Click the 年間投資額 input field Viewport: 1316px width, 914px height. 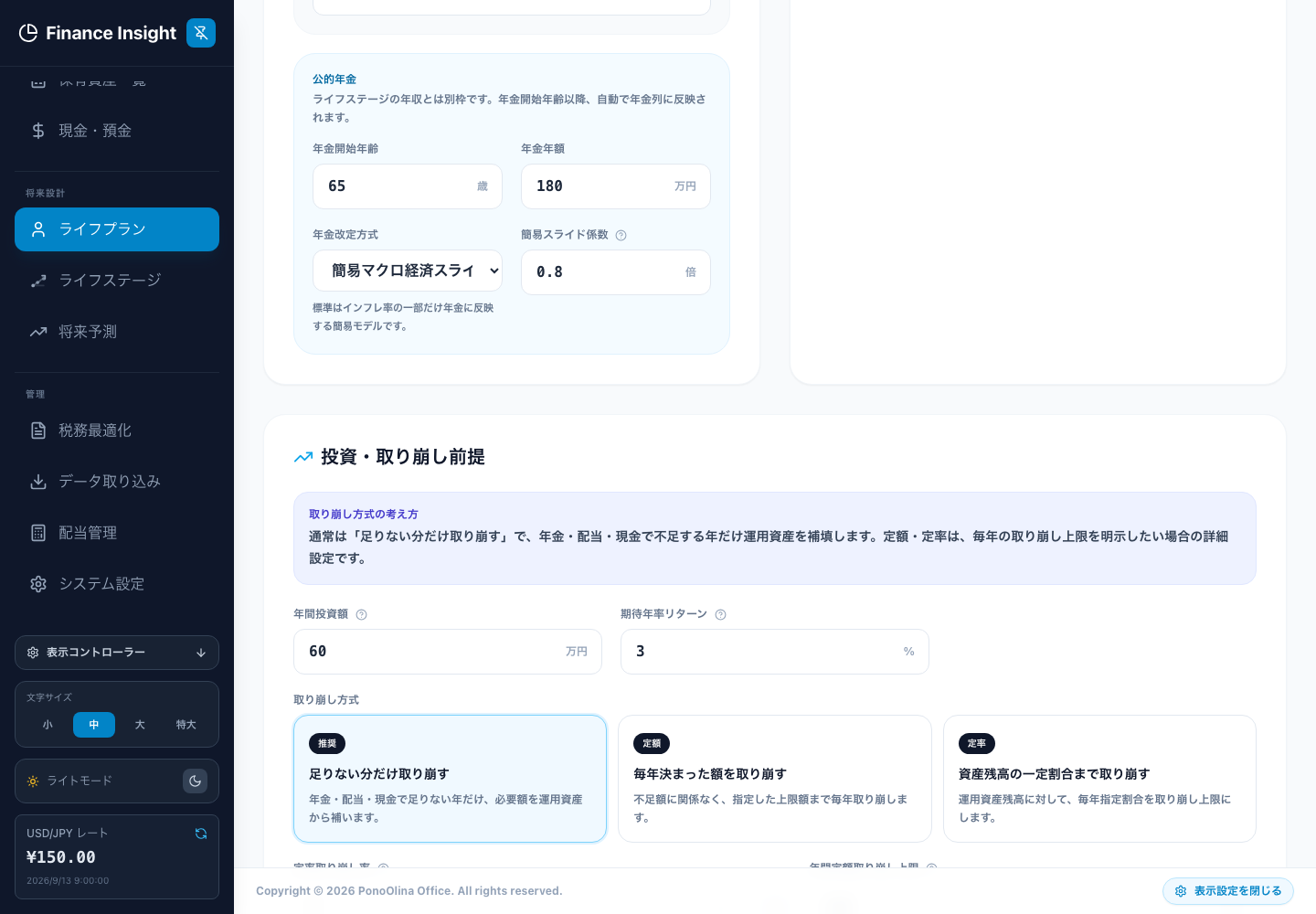448,652
